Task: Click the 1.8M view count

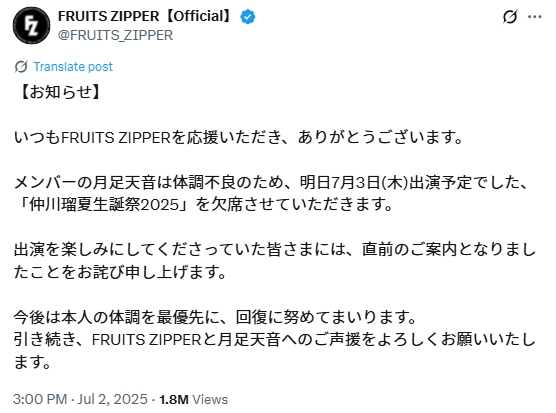Action: 174,400
